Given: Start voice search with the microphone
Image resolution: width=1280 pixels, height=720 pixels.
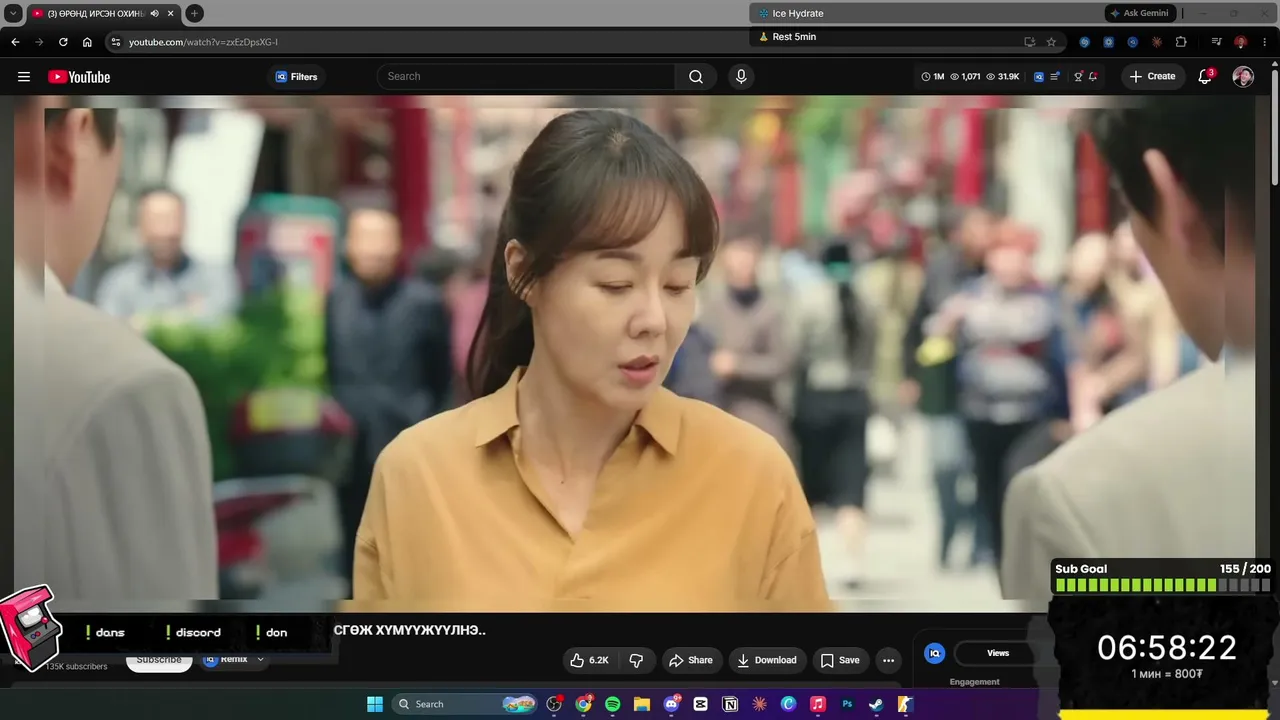Looking at the screenshot, I should pyautogui.click(x=741, y=77).
